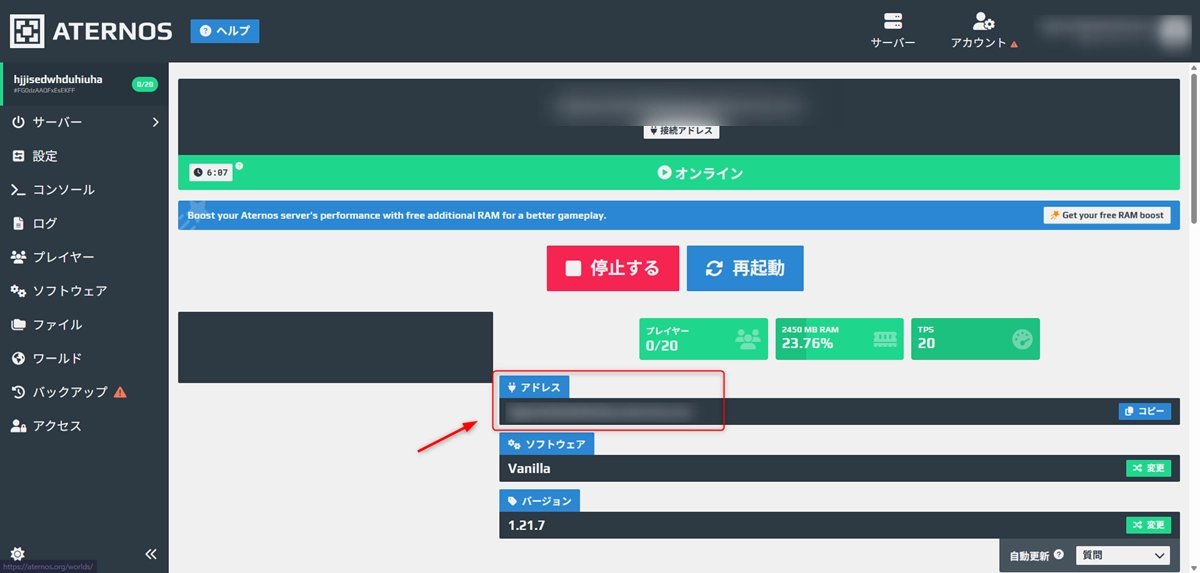Click the プレイヤー people icon in sidebar
The height and width of the screenshot is (573, 1200).
coord(18,257)
